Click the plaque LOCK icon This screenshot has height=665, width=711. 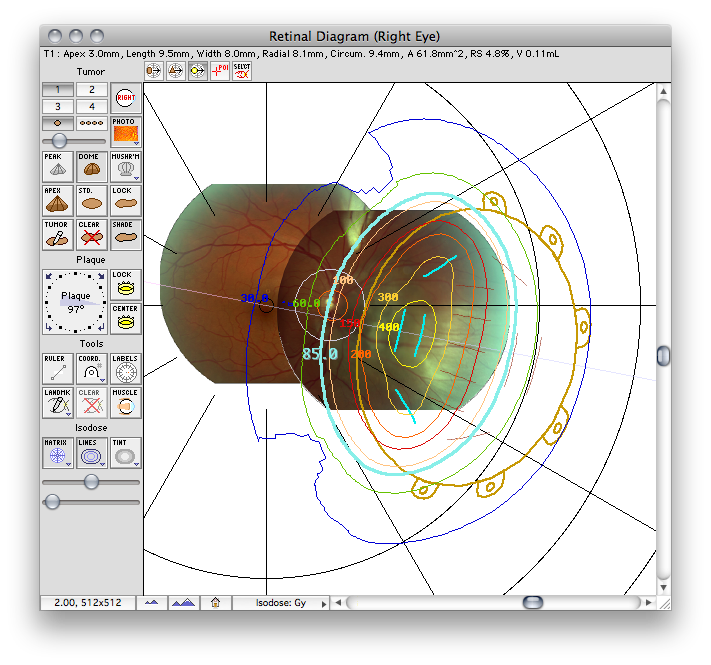coord(126,285)
